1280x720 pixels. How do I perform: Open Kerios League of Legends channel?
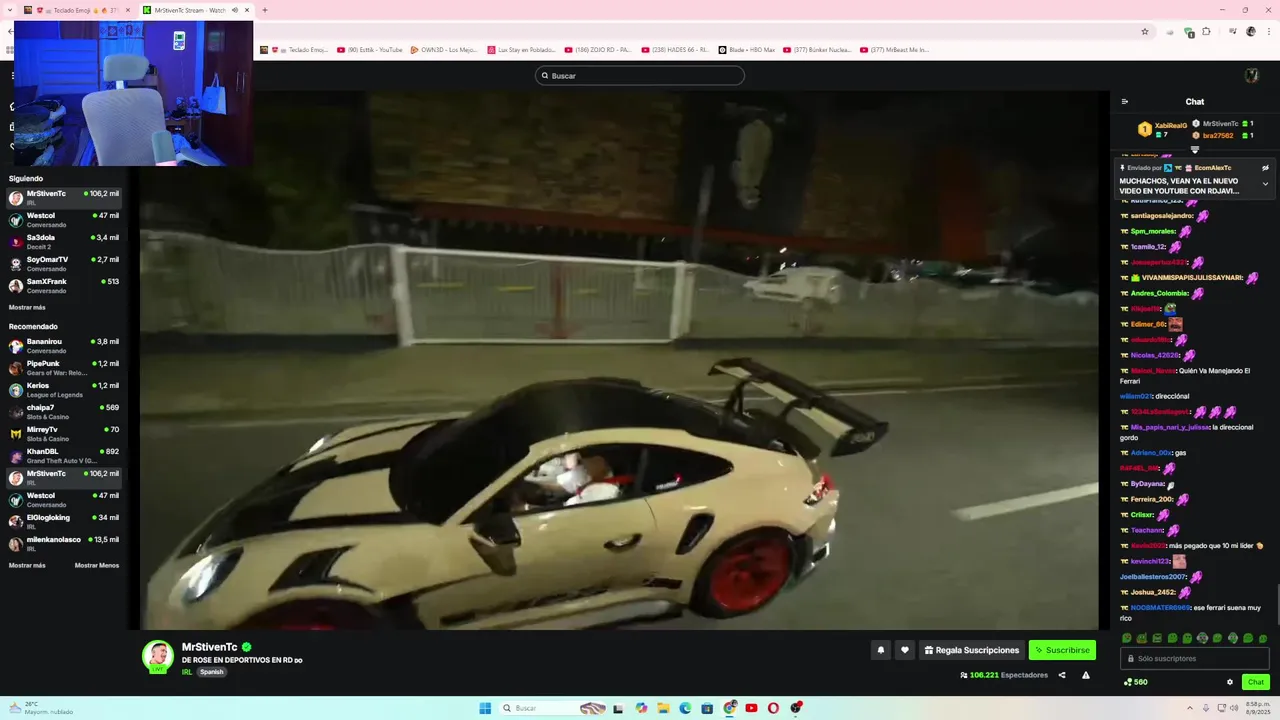[64, 390]
